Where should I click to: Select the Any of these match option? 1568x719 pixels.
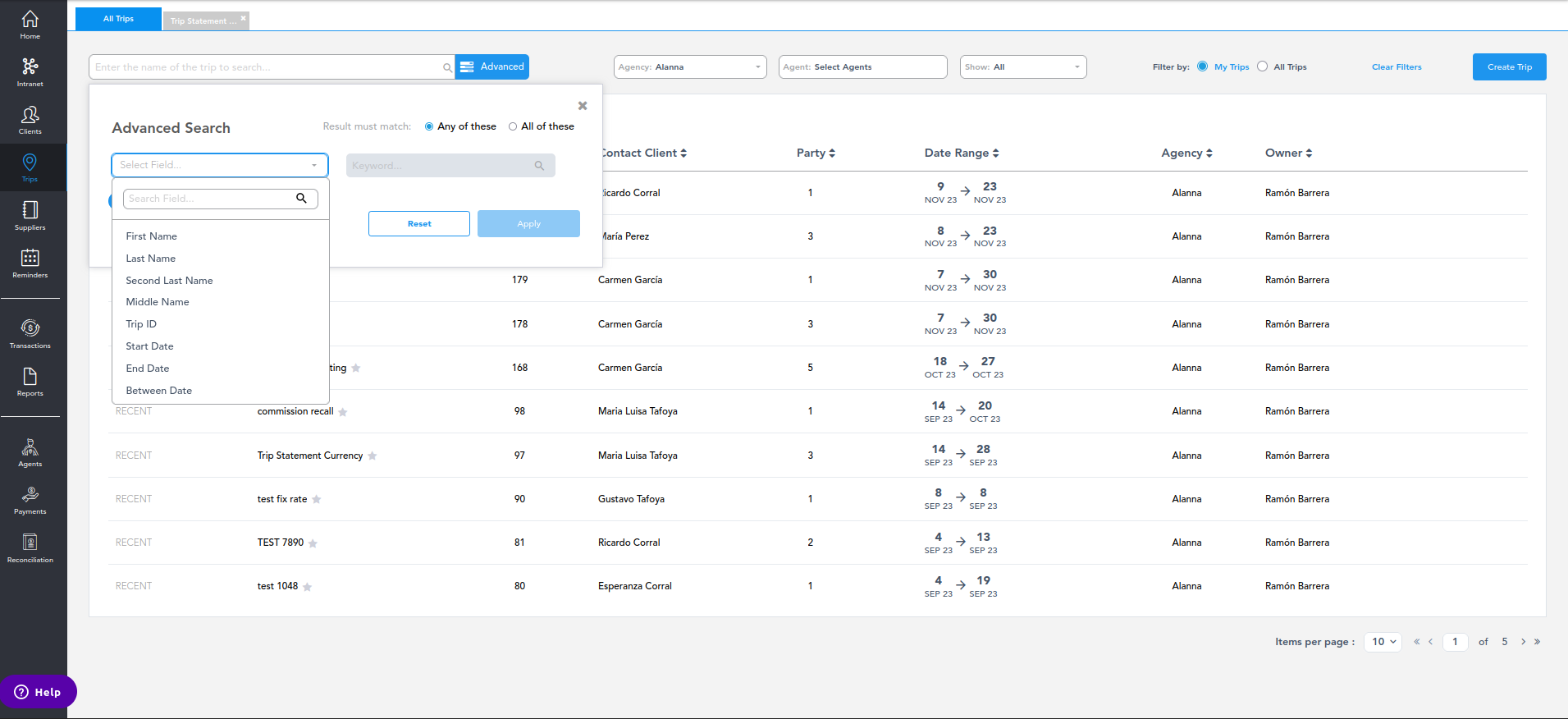429,126
